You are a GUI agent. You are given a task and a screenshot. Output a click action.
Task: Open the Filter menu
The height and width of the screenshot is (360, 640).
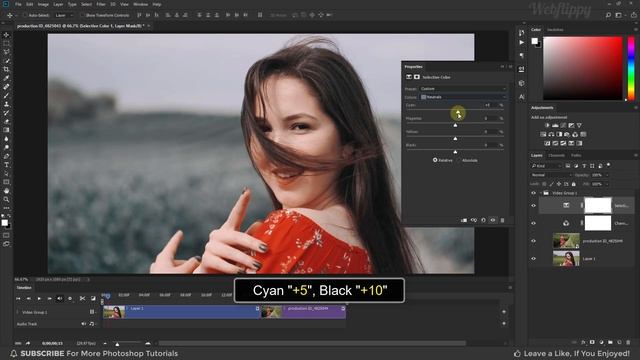click(101, 4)
